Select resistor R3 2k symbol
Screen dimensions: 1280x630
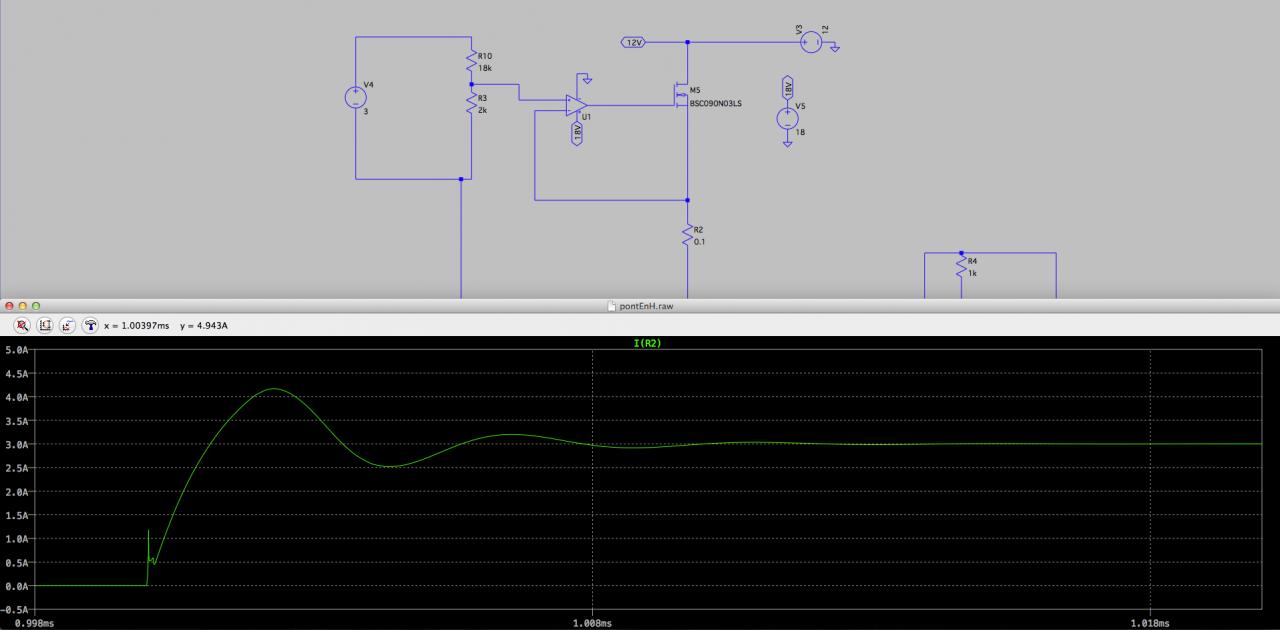[469, 104]
